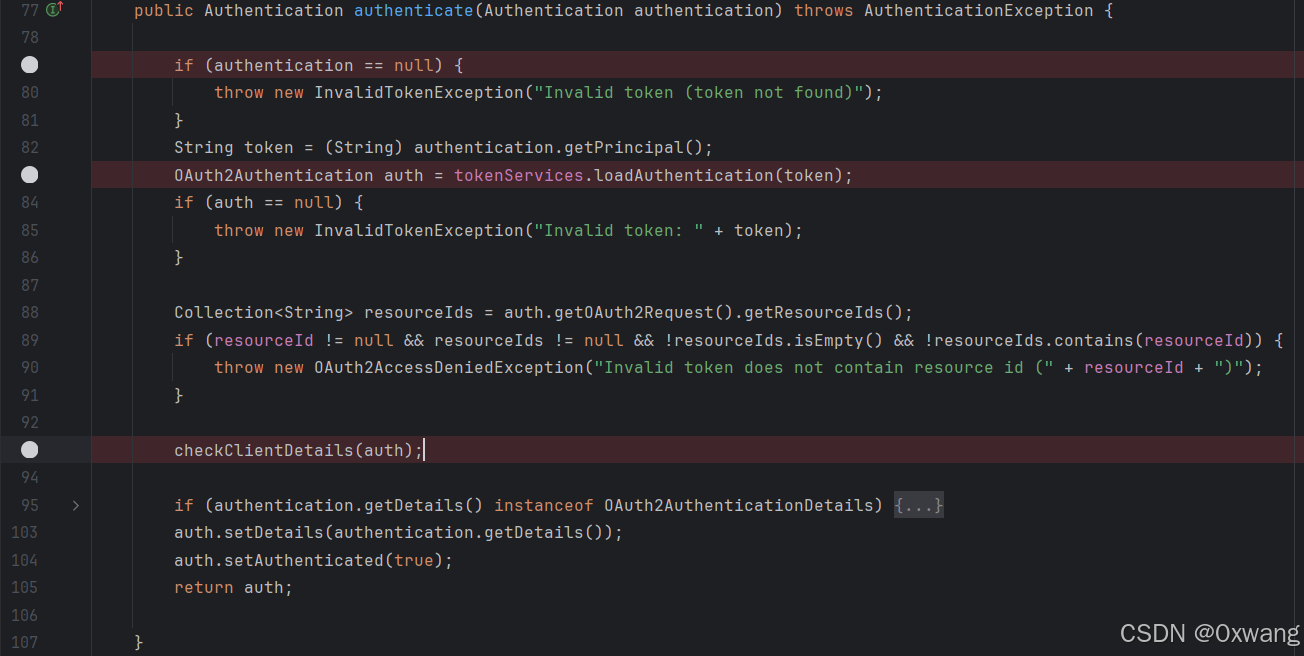Viewport: 1304px width, 656px height.
Task: Toggle the breakpoint on the loadAuthentication line
Action: point(30,175)
